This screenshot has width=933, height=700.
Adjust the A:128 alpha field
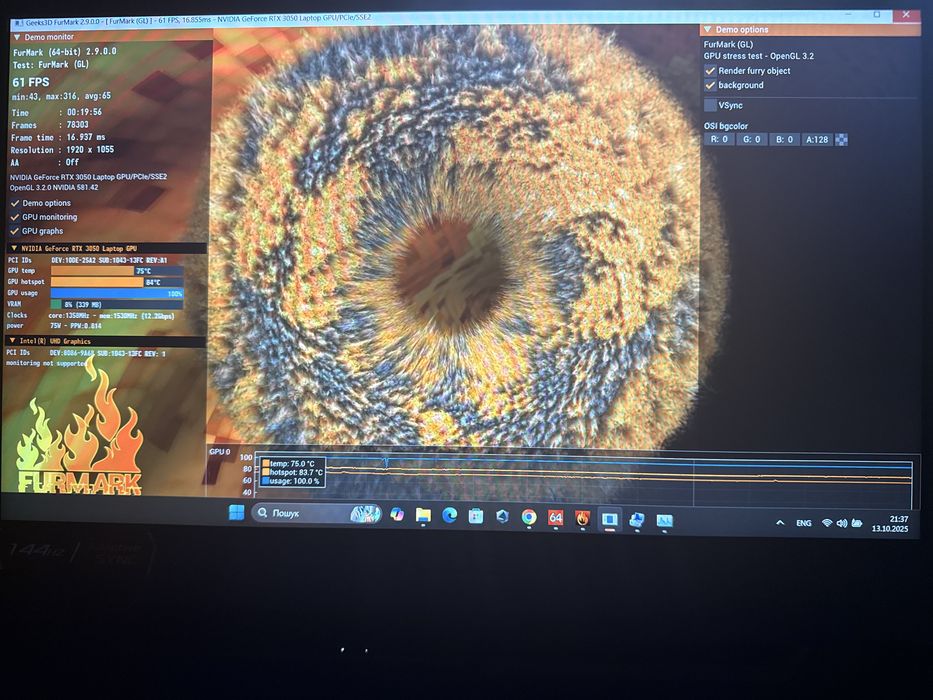[x=817, y=139]
